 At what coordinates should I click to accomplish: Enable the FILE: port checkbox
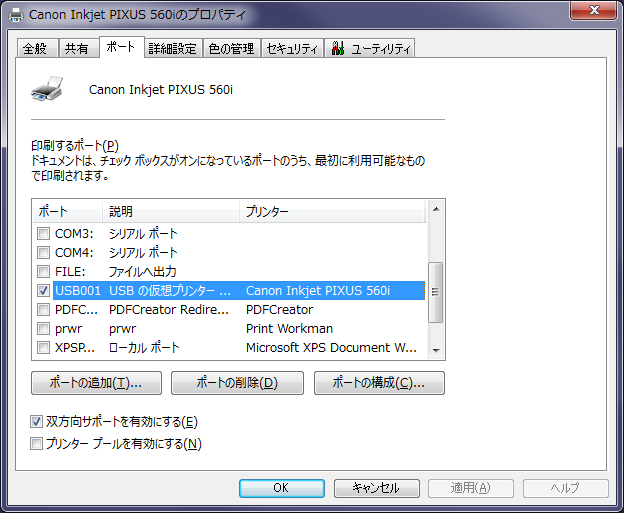tap(43, 271)
